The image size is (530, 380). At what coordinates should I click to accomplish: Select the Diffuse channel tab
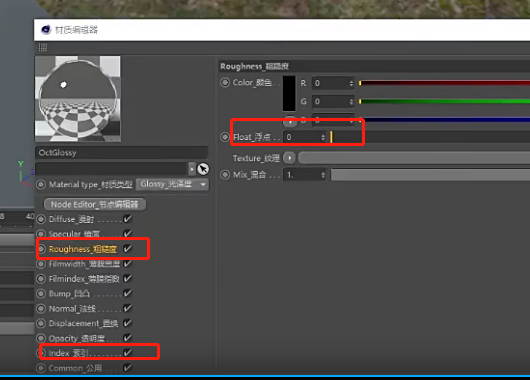pyautogui.click(x=71, y=219)
